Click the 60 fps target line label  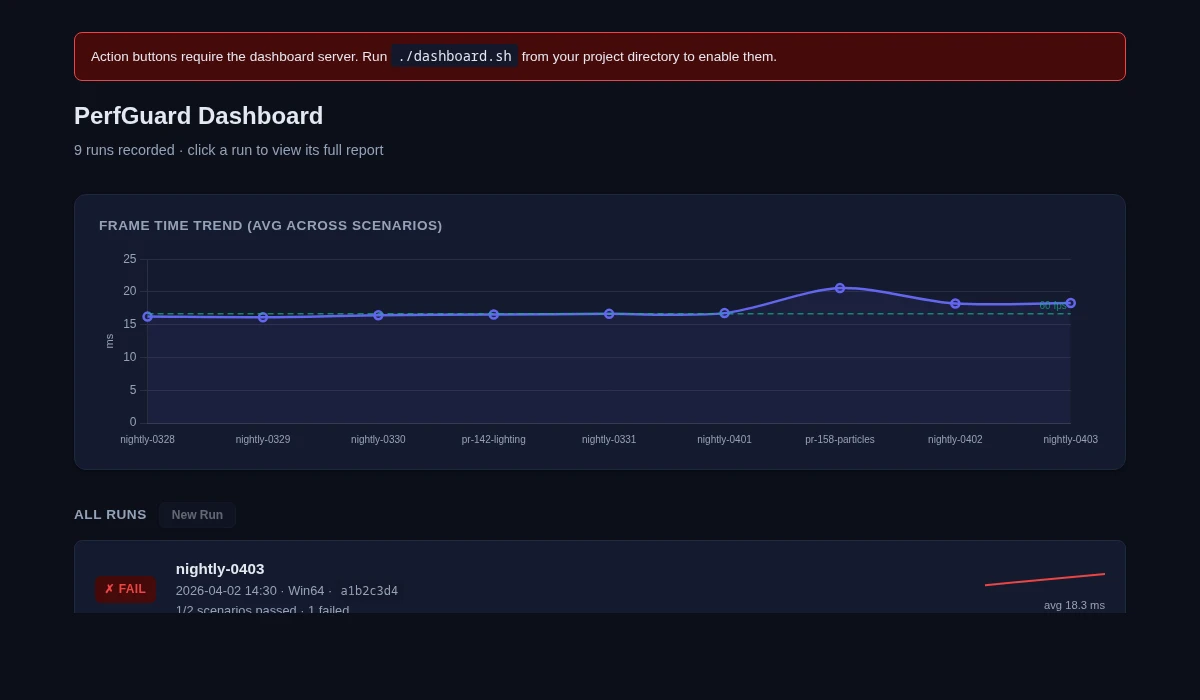tap(1053, 305)
